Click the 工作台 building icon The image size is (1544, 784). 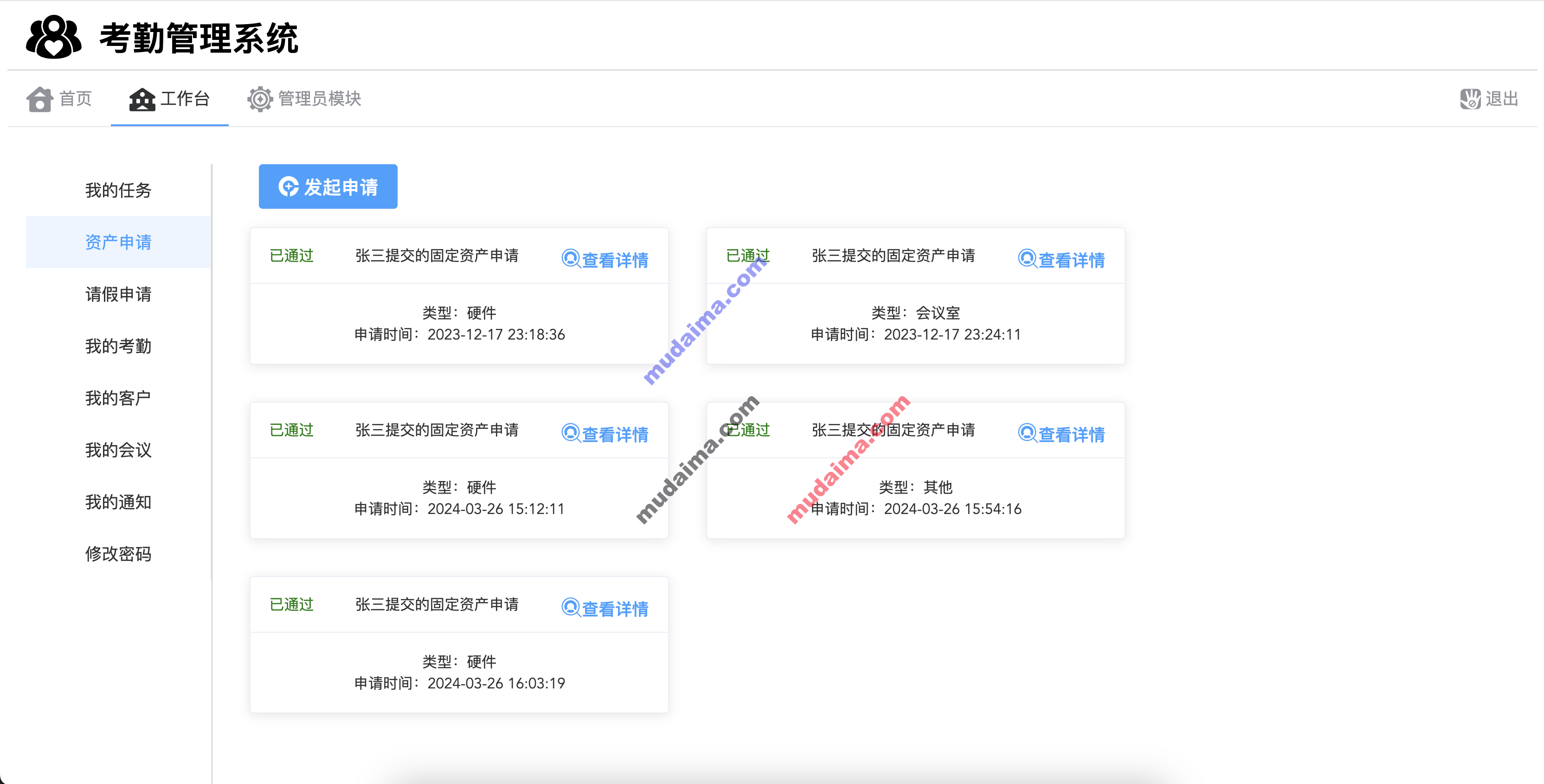(x=142, y=99)
